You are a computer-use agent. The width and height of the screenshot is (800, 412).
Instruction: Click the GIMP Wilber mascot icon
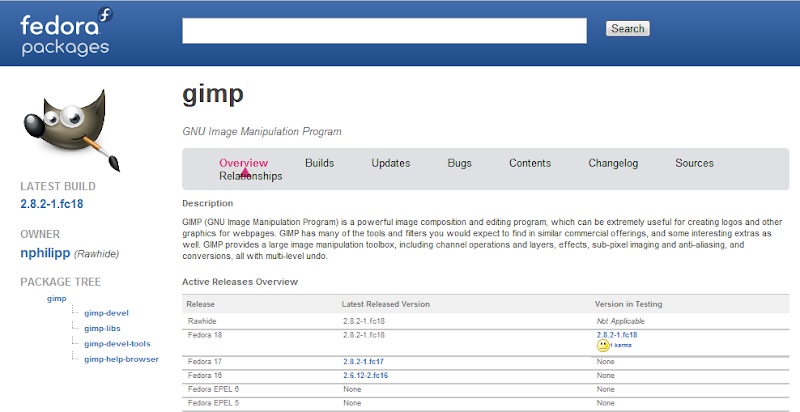(71, 130)
